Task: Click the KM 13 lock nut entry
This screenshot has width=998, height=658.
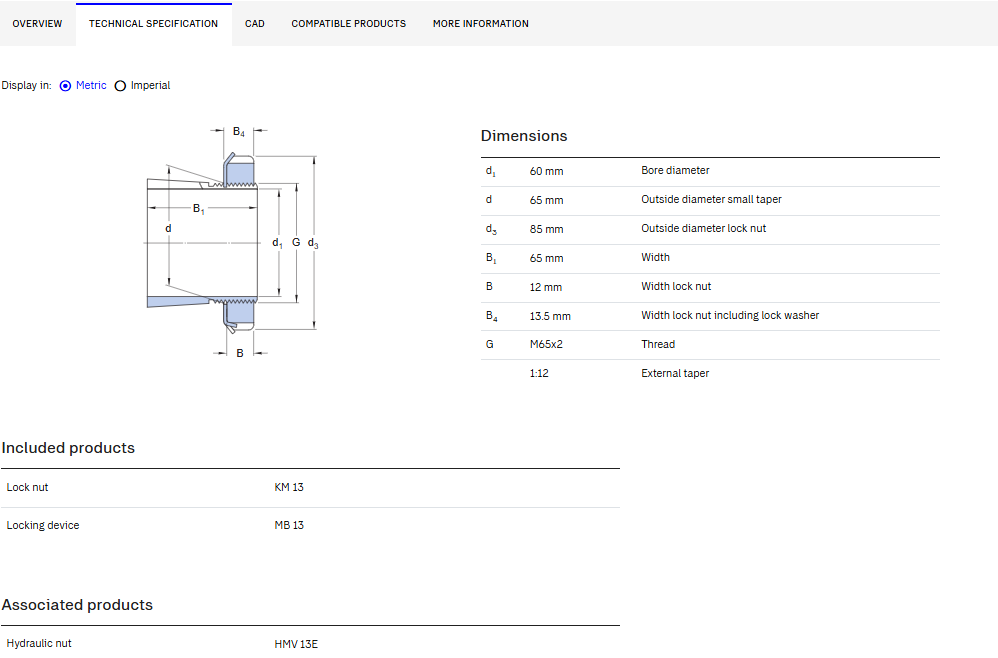Action: pos(289,487)
